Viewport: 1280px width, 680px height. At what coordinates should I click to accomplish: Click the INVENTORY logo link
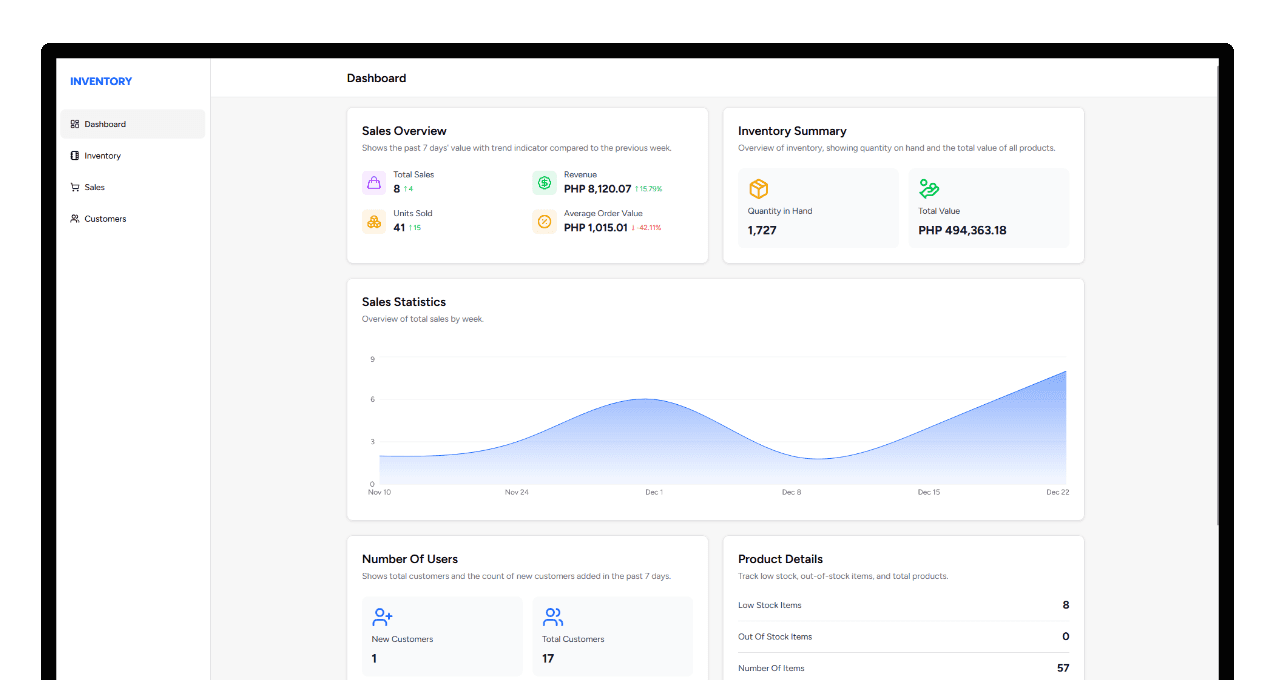click(101, 81)
